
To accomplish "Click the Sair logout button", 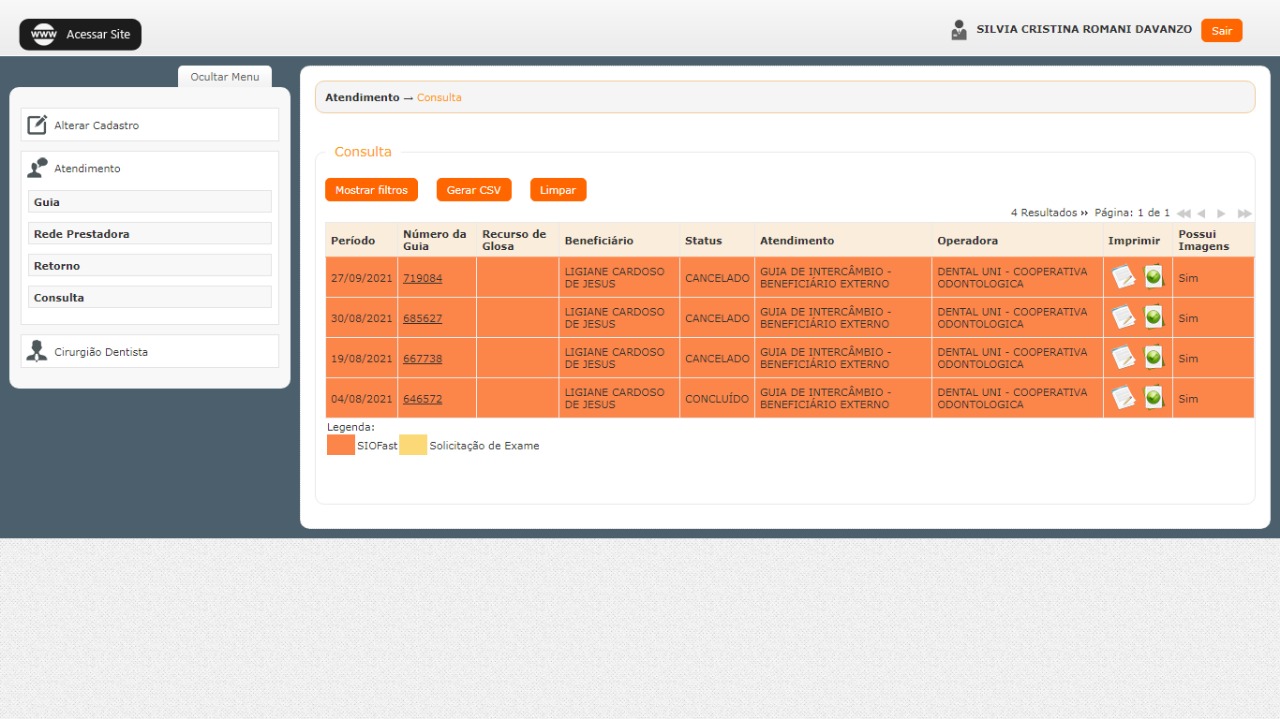I will pyautogui.click(x=1221, y=31).
